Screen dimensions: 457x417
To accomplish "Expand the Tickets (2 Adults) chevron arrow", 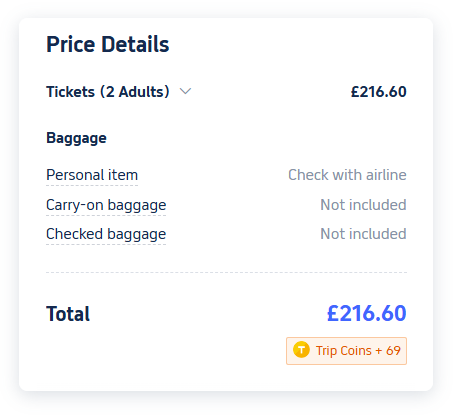I will click(185, 91).
